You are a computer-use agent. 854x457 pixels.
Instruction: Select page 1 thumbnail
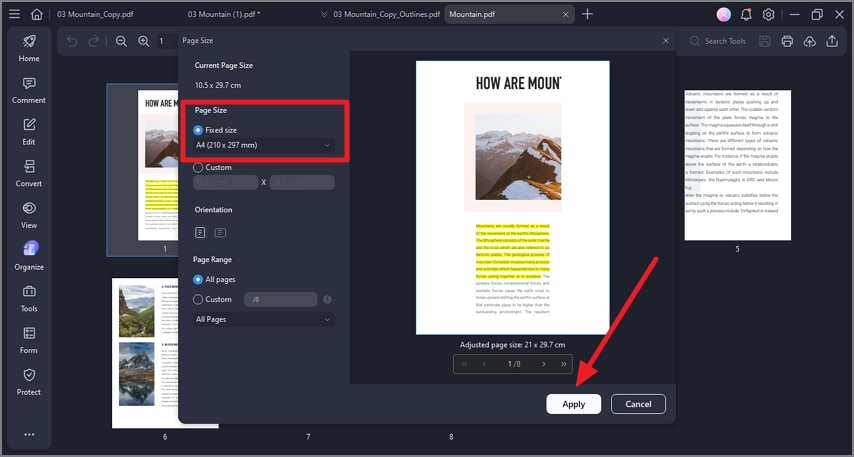click(143, 169)
